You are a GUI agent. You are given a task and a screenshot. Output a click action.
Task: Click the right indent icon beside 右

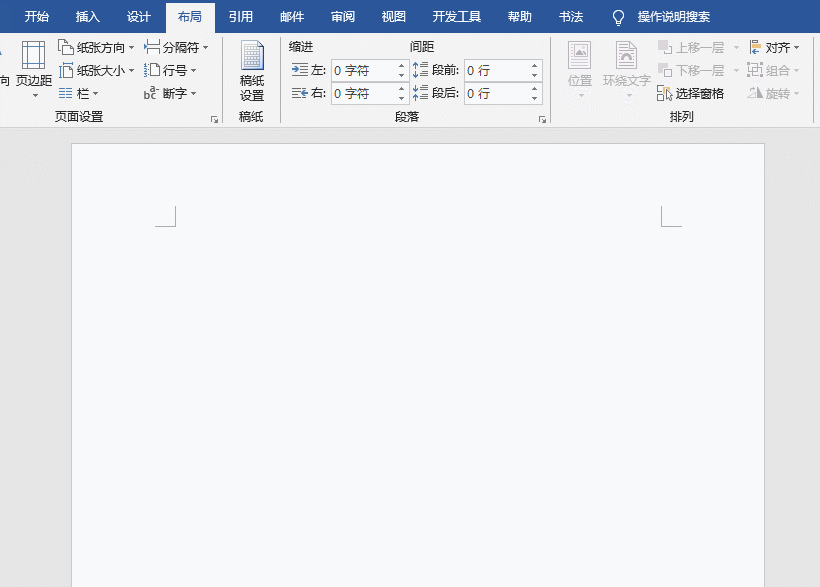300,93
